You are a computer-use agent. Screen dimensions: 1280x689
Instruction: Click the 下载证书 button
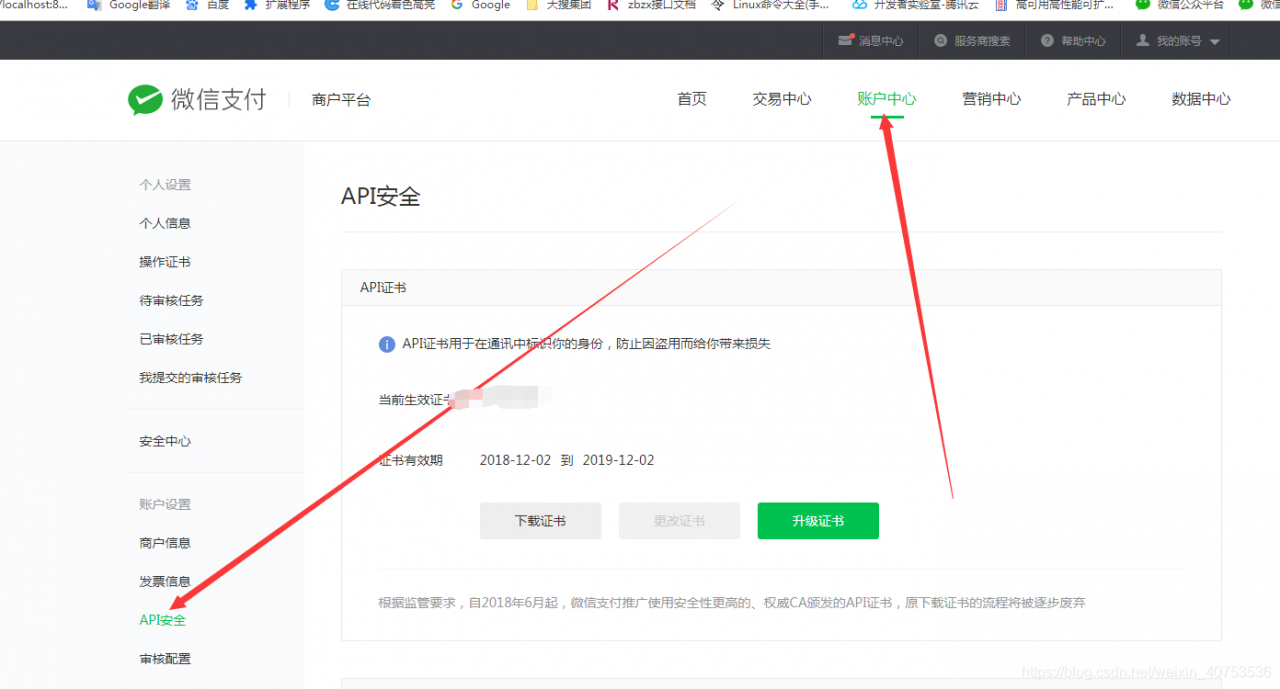pyautogui.click(x=540, y=521)
